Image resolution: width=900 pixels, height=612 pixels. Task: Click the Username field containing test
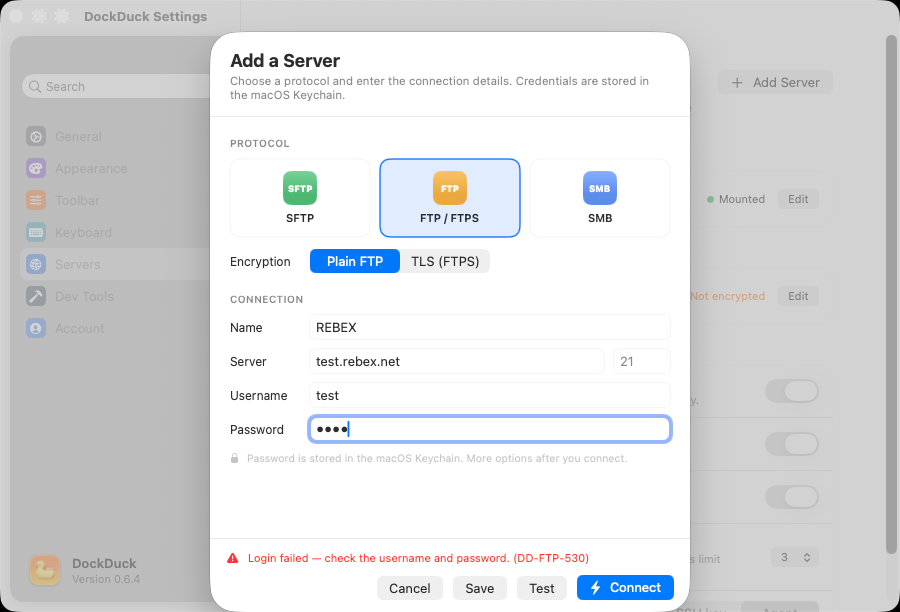pyautogui.click(x=490, y=396)
